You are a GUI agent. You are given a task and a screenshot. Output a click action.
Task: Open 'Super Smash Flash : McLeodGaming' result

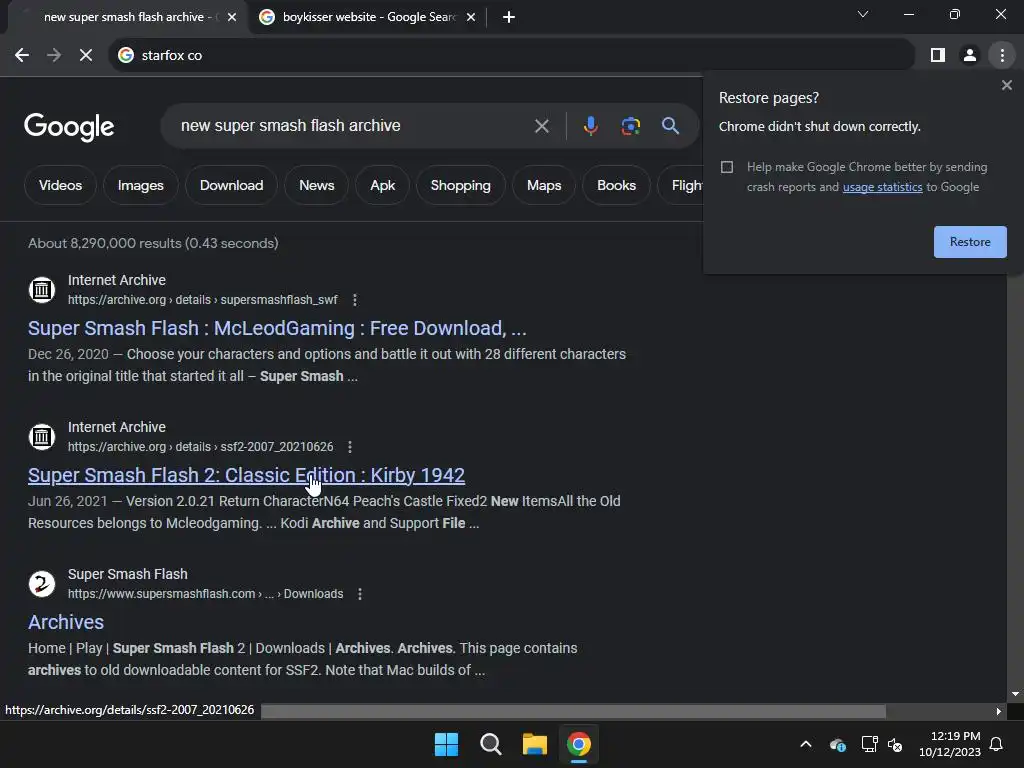coord(277,328)
